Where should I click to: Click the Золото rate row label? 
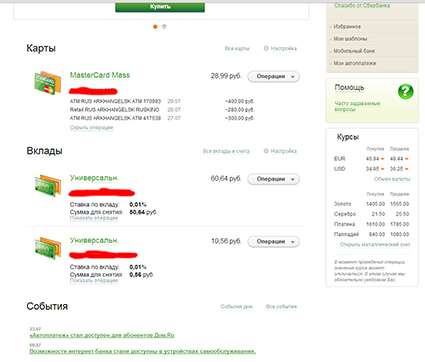tap(342, 204)
